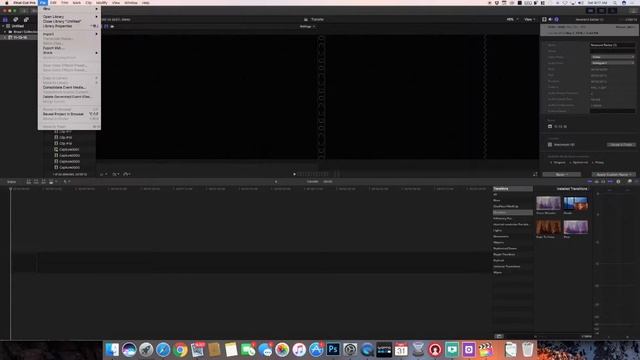Screen dimensions: 640x360
Task: Choose Consolidate Event Media...
Action: pyautogui.click(x=69, y=87)
